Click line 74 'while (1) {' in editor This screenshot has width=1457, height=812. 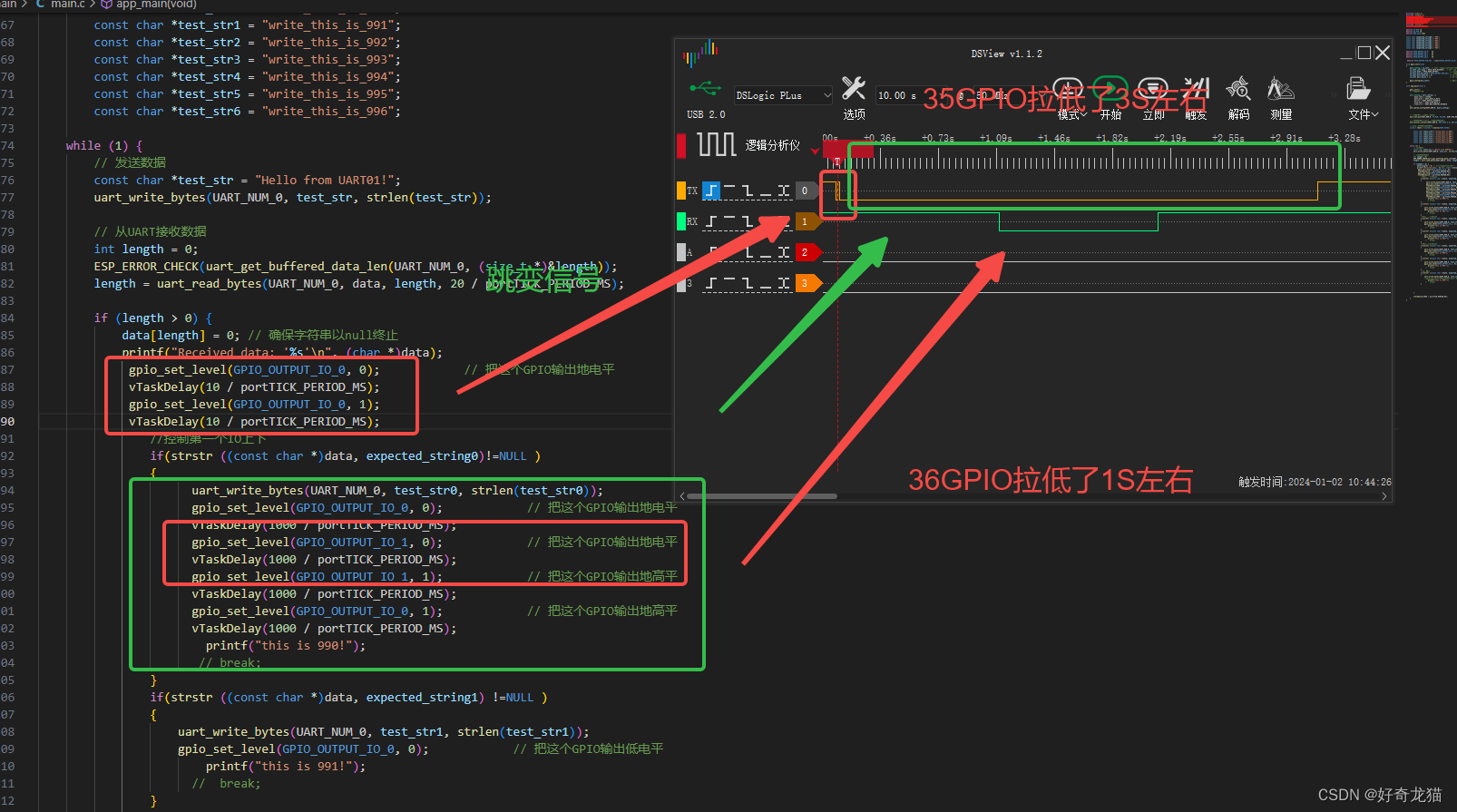click(x=104, y=145)
